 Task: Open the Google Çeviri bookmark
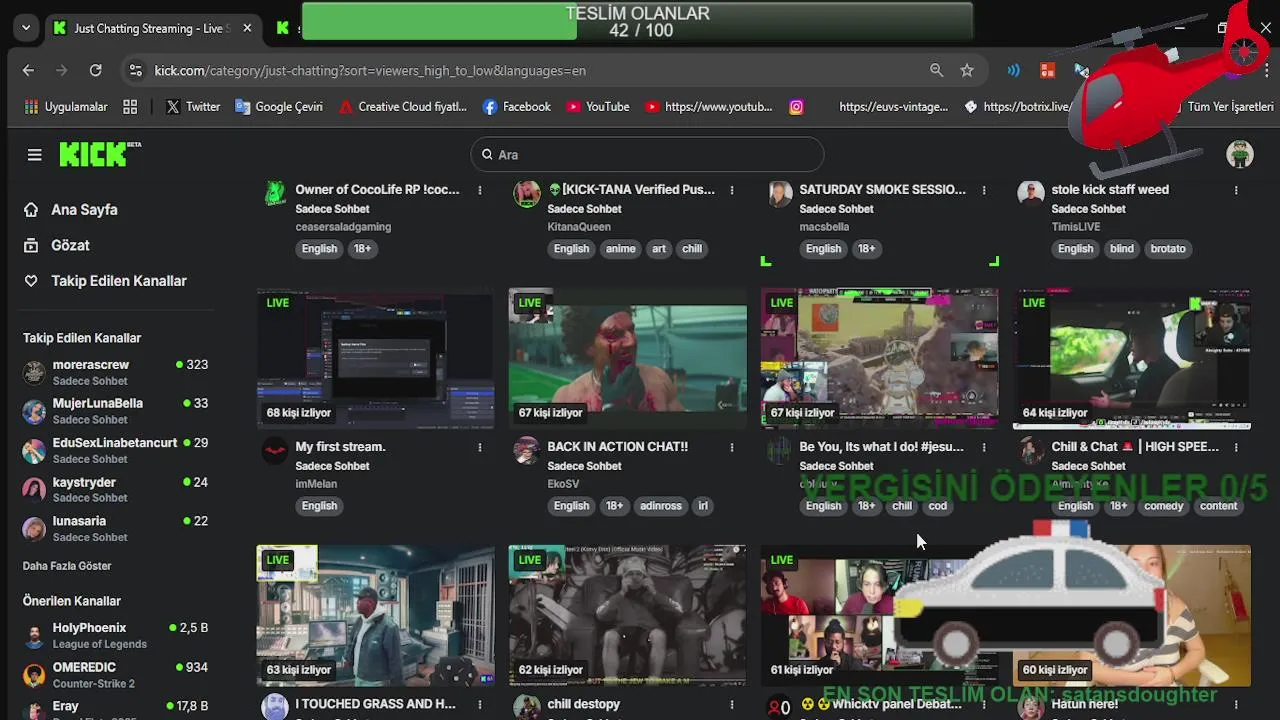279,106
